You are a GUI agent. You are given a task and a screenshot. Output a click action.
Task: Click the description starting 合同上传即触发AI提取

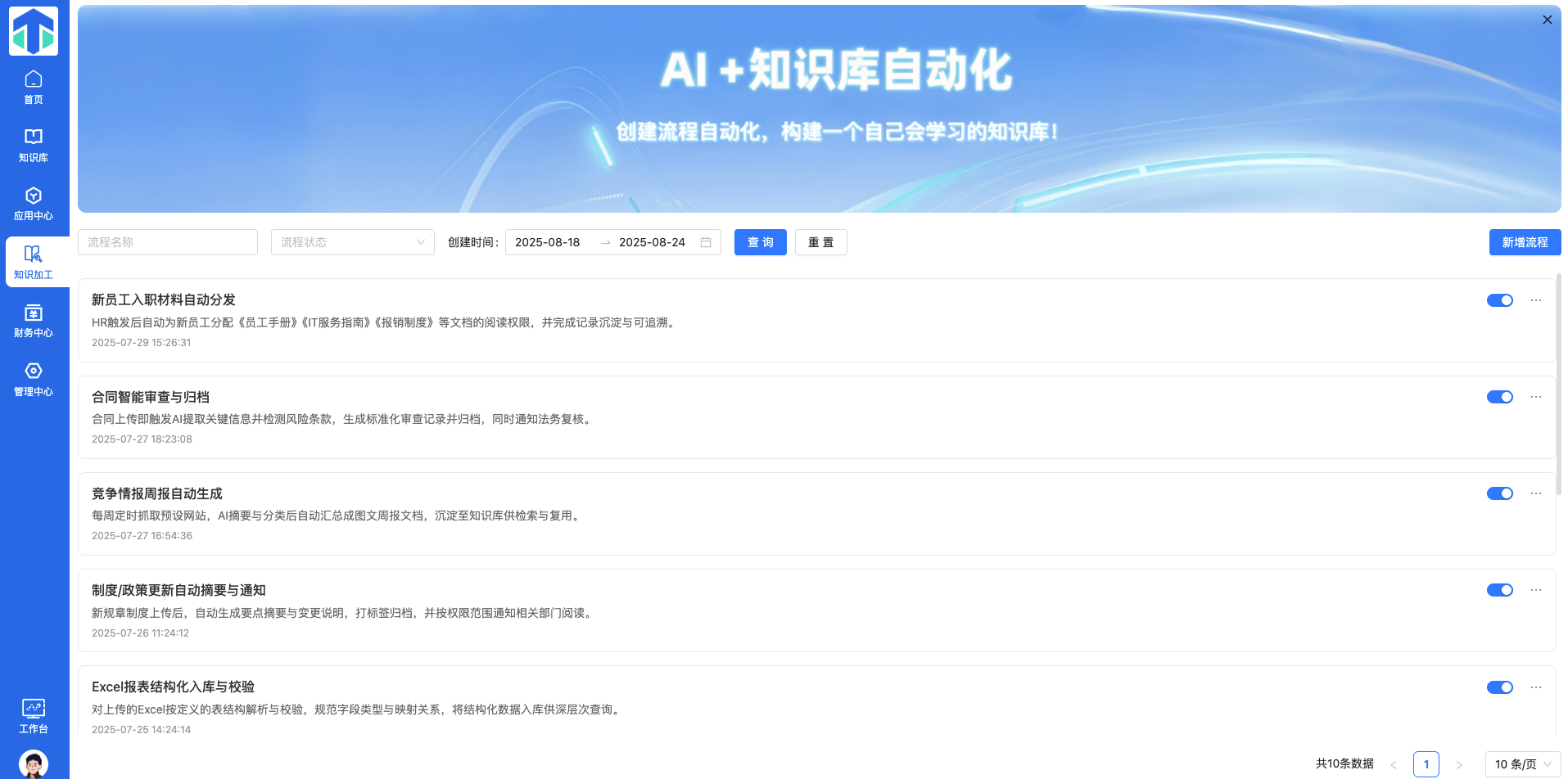tap(343, 419)
